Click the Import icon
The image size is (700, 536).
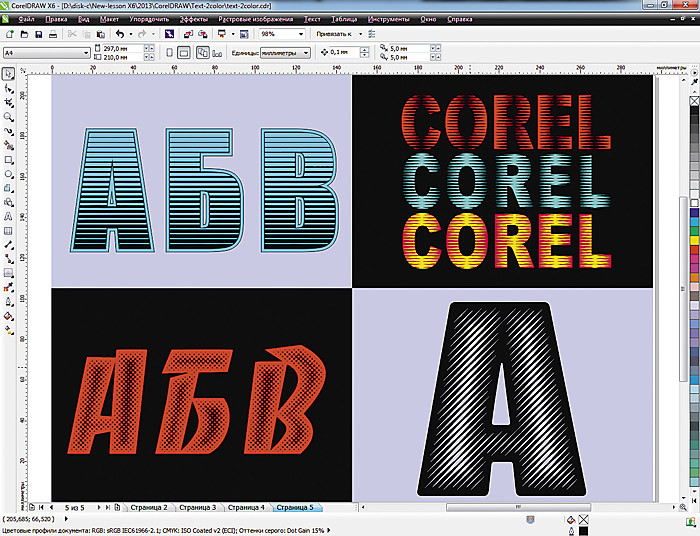(188, 34)
